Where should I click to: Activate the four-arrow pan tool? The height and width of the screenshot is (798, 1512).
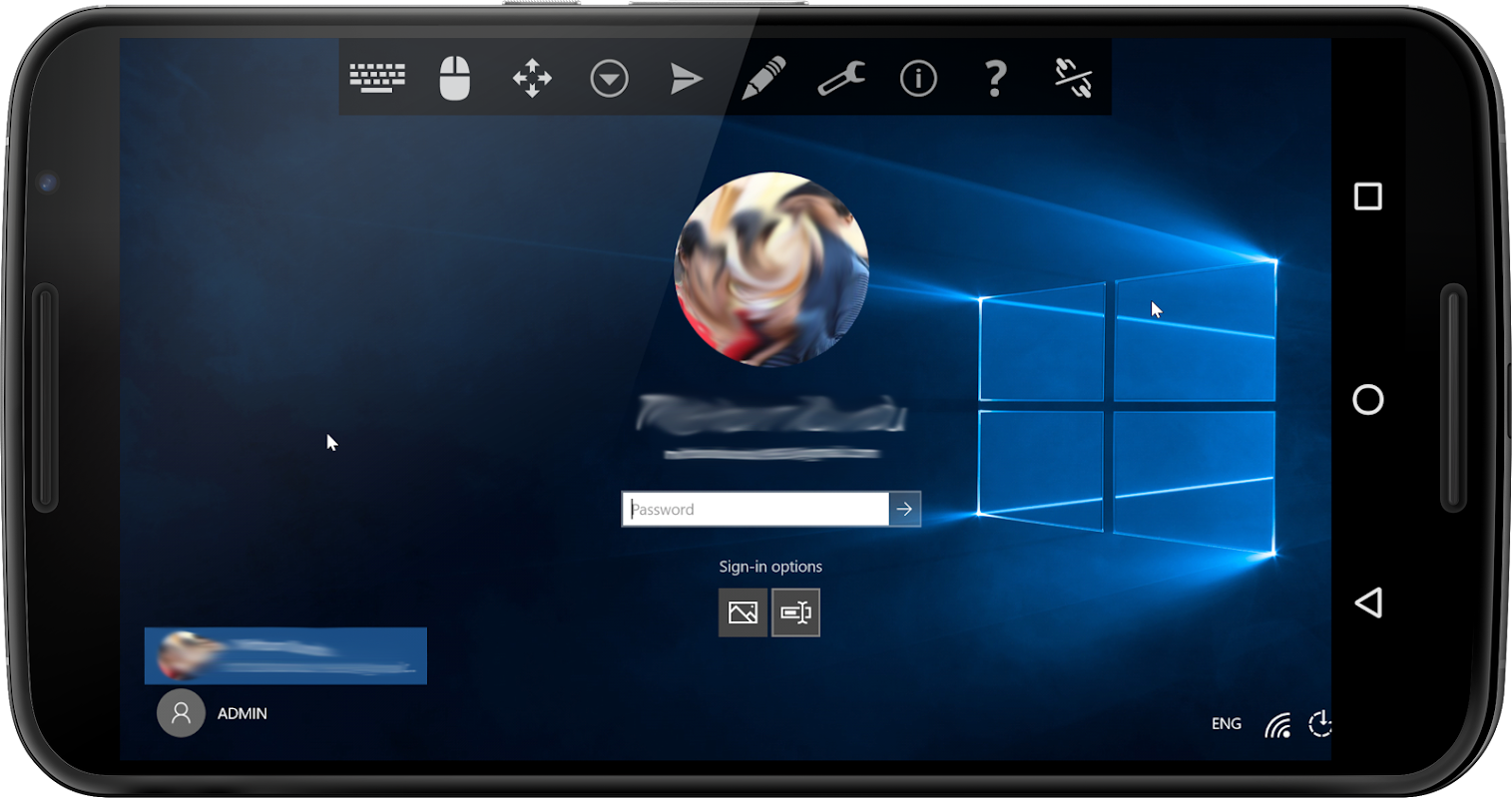click(532, 78)
